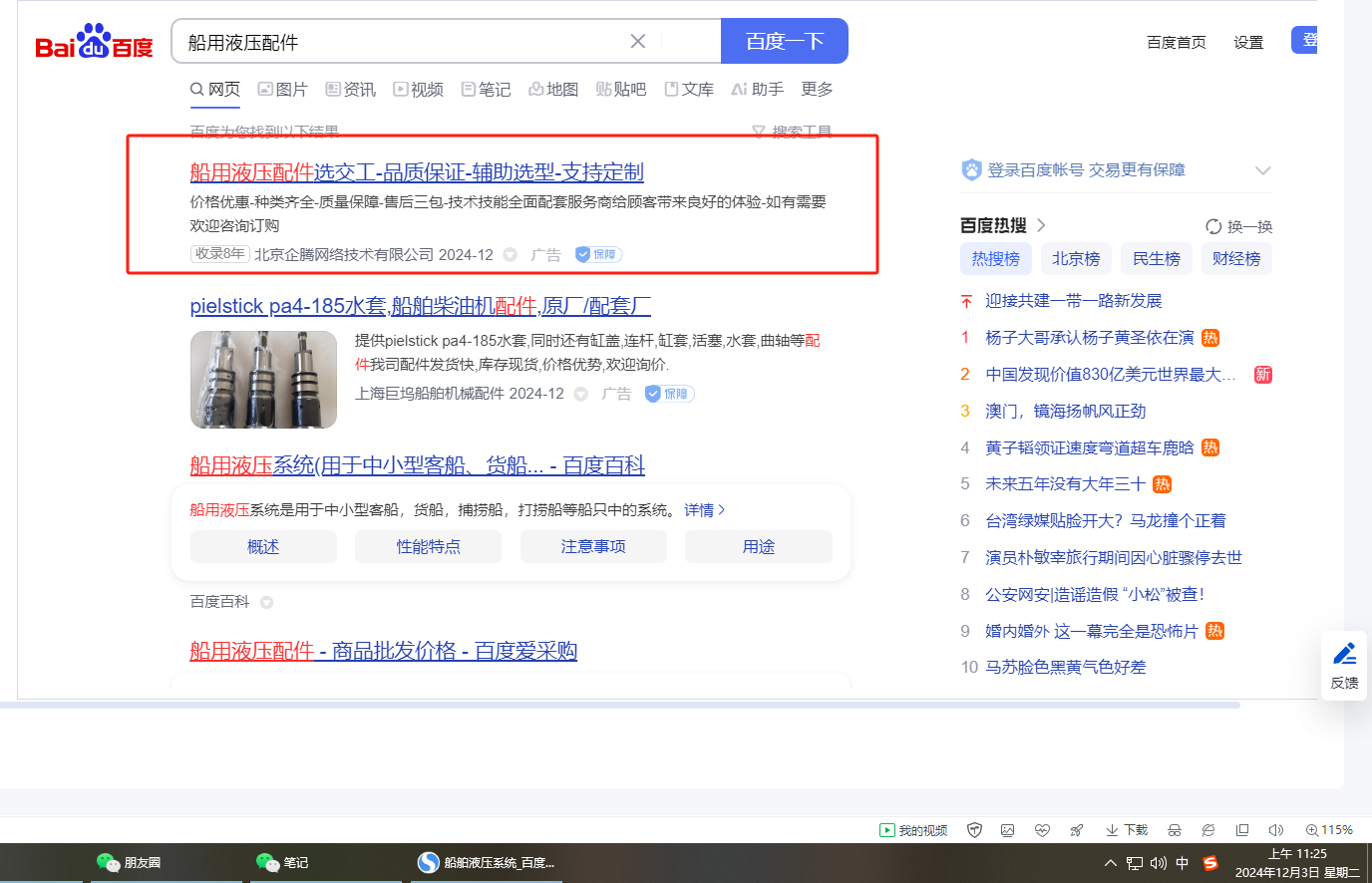This screenshot has height=883, width=1372.
Task: Switch to the 图片 search tab
Action: point(282,90)
